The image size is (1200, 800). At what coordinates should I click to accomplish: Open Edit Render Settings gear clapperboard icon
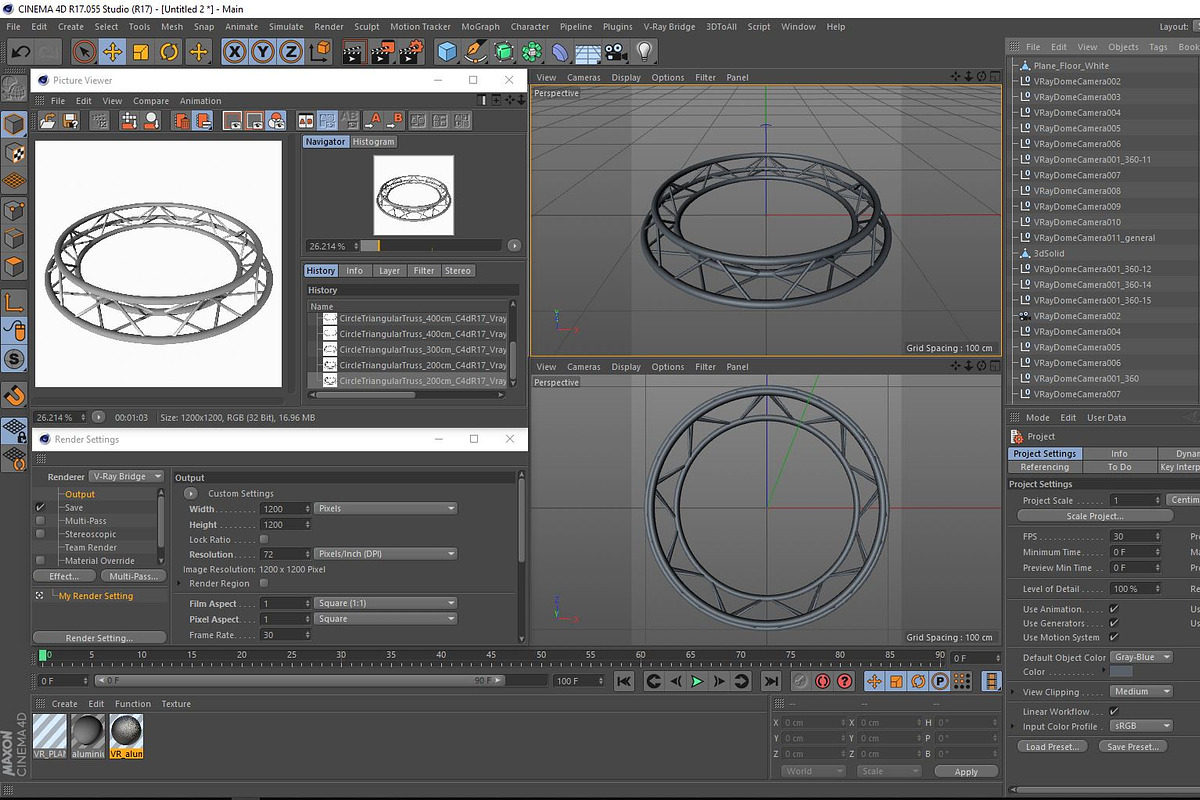[410, 51]
